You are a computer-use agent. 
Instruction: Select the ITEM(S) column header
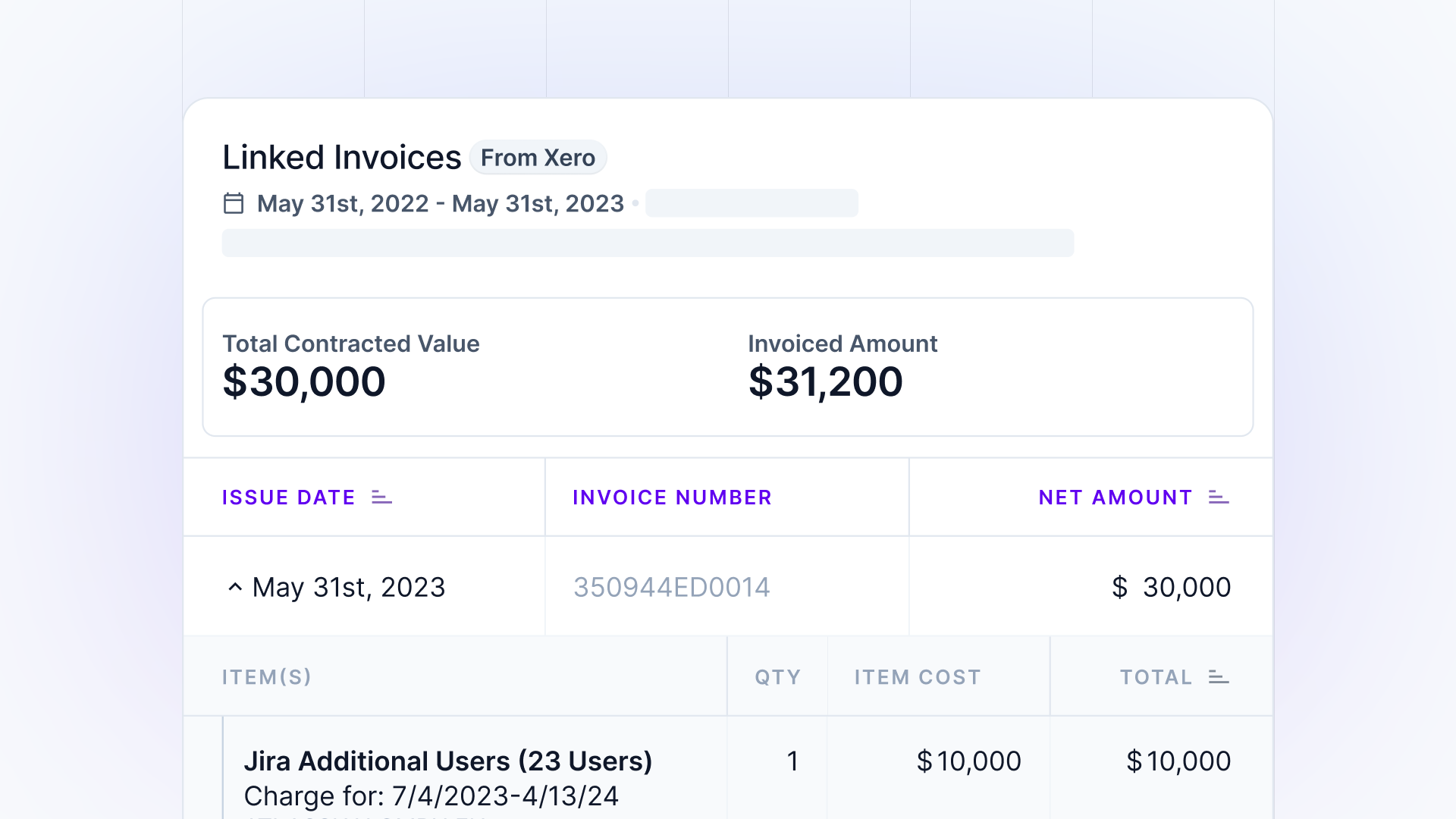[267, 676]
